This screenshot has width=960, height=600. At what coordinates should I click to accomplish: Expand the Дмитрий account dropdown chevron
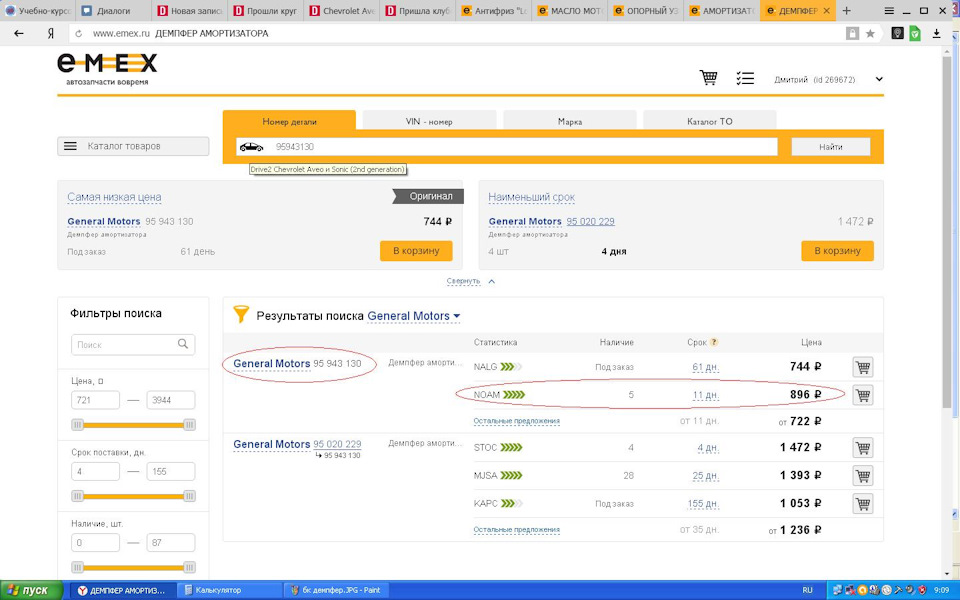(x=879, y=79)
